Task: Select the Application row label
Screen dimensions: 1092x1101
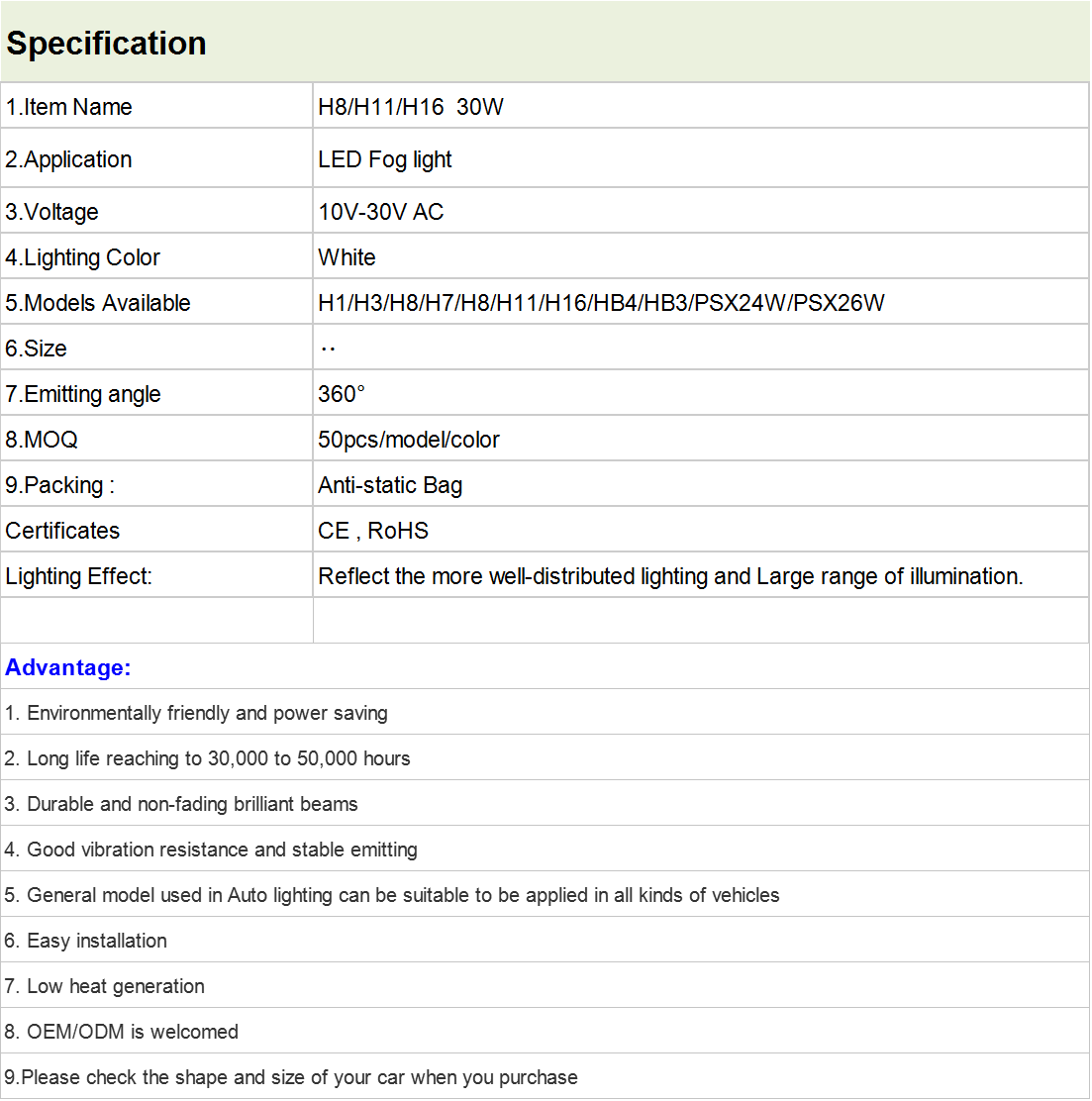Action: point(156,158)
